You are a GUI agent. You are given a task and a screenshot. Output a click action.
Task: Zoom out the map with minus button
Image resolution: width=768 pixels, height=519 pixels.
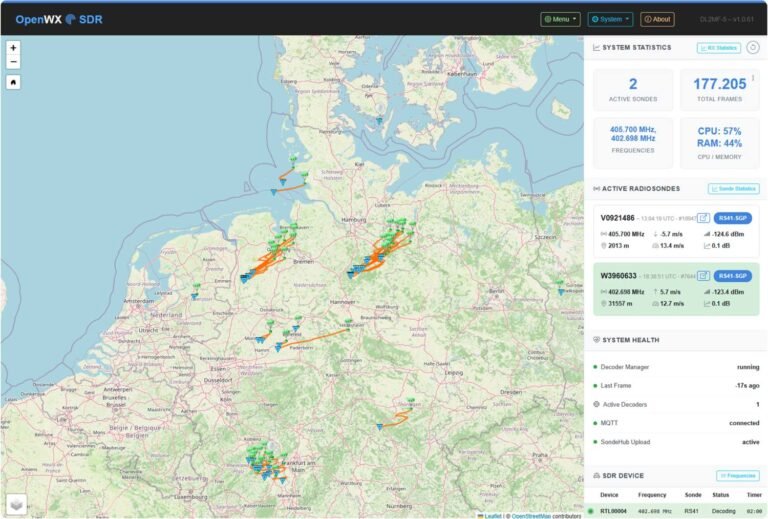(13, 62)
